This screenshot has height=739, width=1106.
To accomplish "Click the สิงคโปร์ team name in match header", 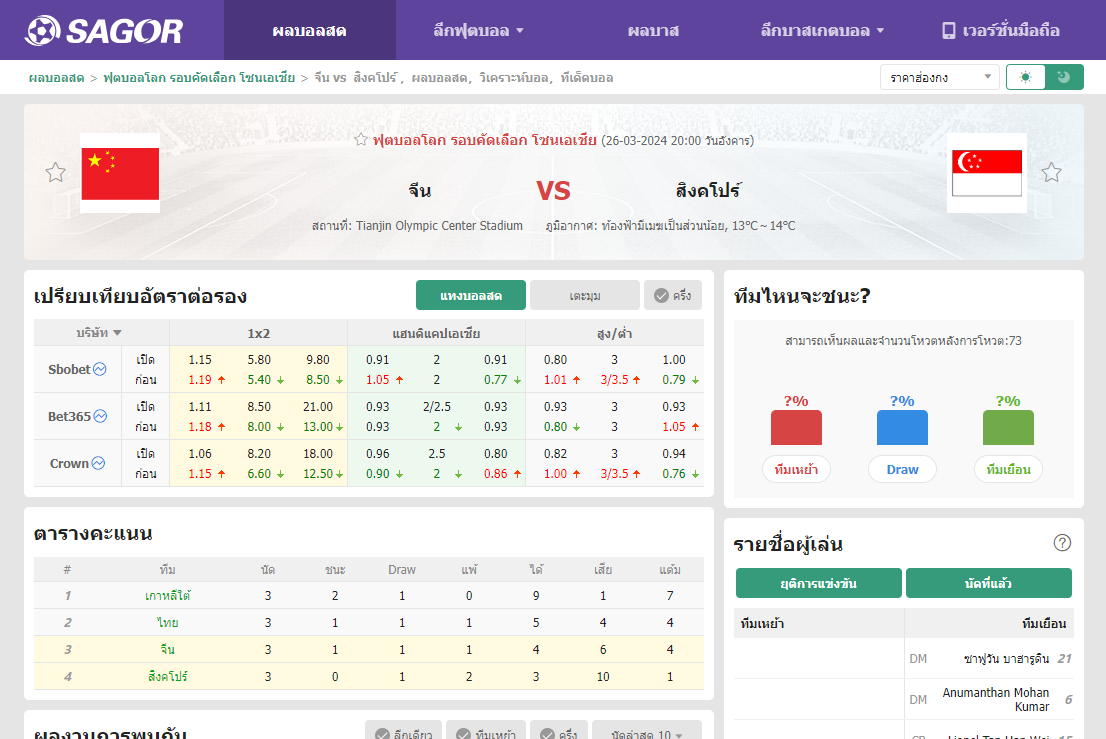I will (x=707, y=190).
